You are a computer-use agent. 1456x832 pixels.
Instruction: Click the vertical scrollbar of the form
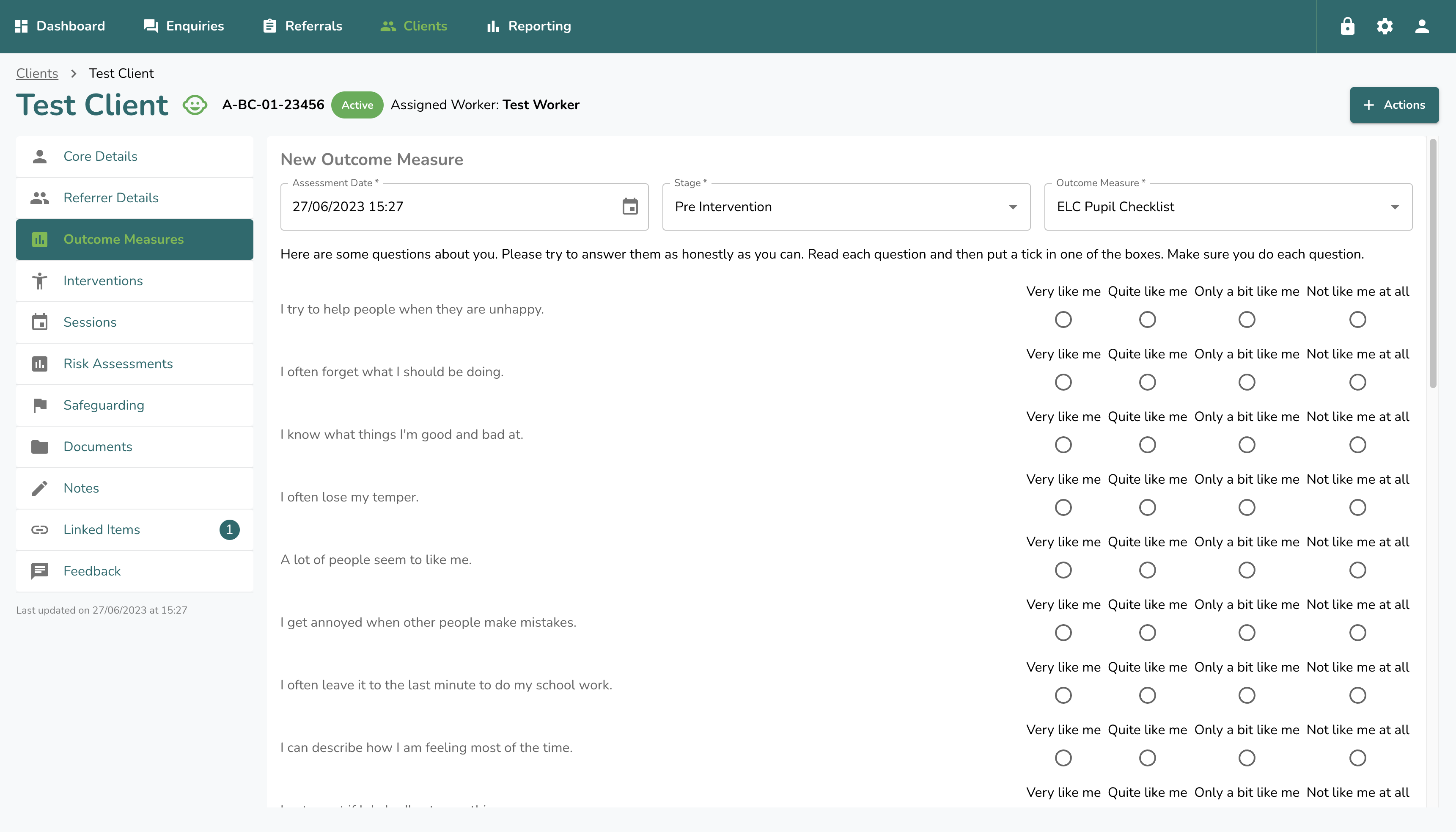click(1433, 263)
